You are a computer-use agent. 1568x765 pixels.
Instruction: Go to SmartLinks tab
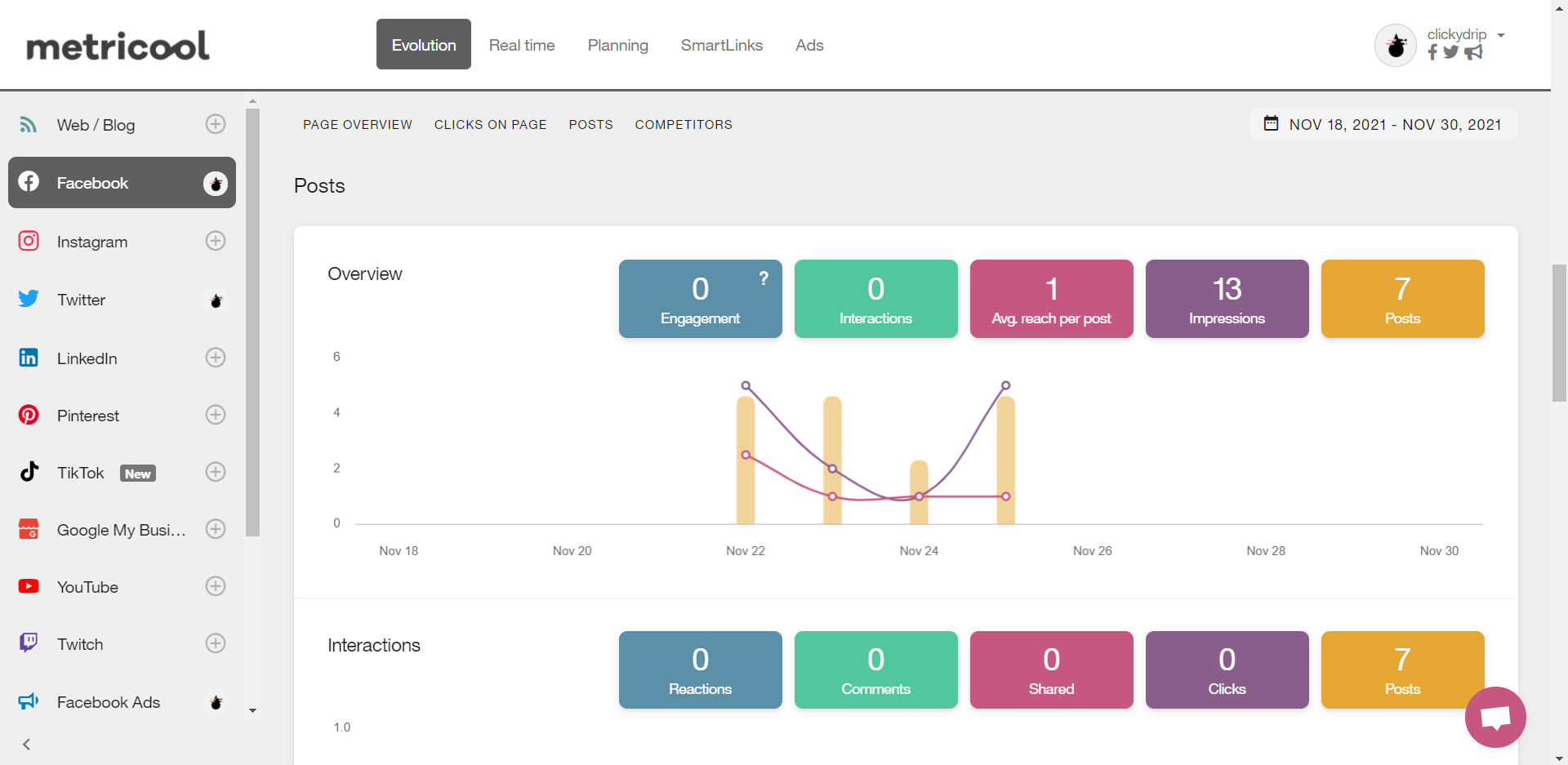722,45
